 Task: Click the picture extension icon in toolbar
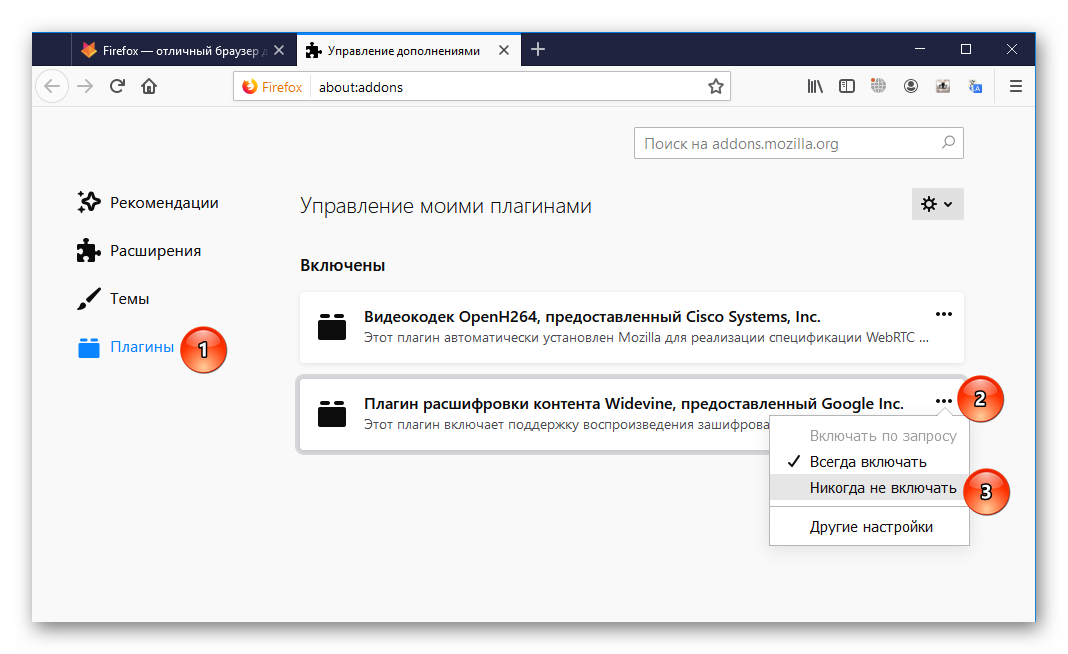point(943,87)
